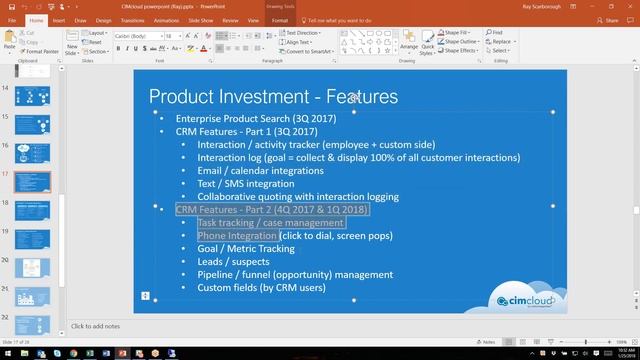Increase font size with the larger A icon

(188, 36)
